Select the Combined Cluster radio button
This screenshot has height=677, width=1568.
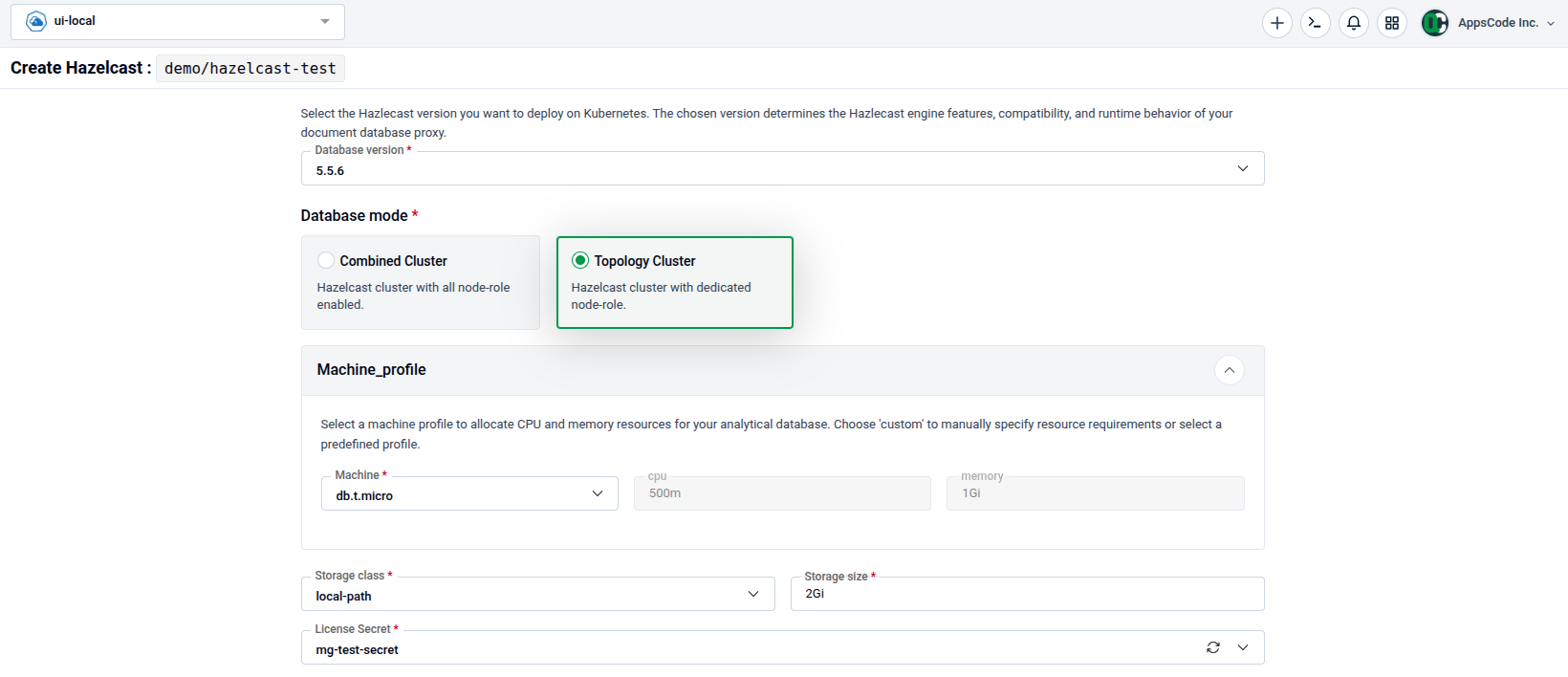tap(326, 260)
